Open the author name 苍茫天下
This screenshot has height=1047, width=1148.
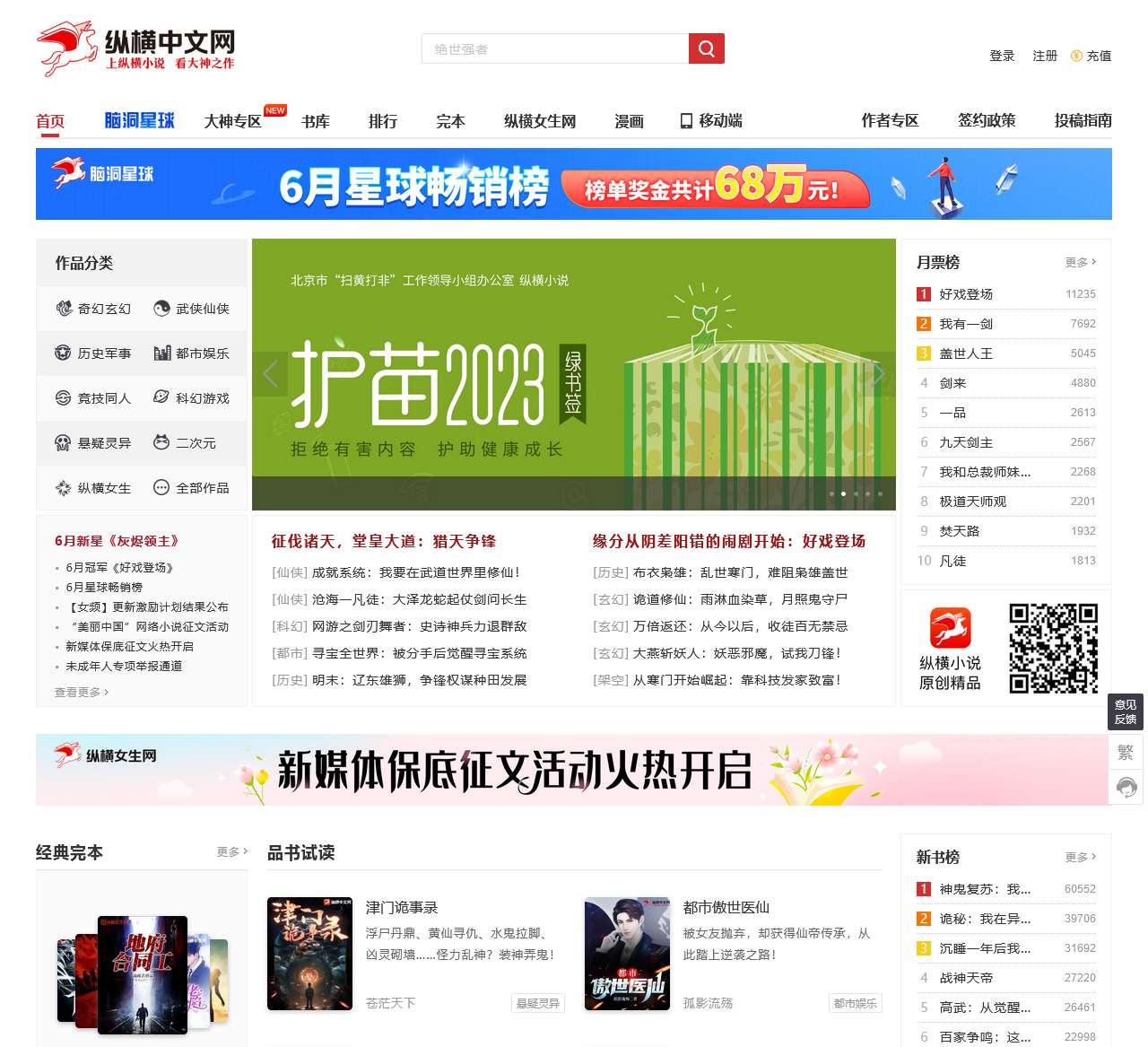coord(390,1003)
